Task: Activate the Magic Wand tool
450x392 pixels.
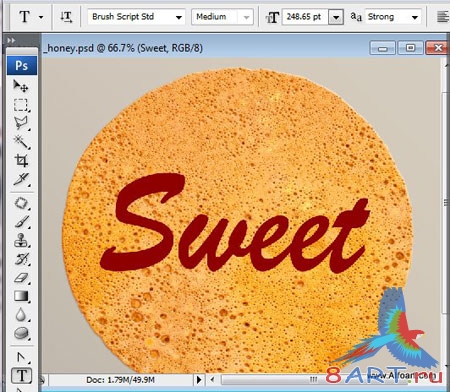Action: pyautogui.click(x=21, y=142)
